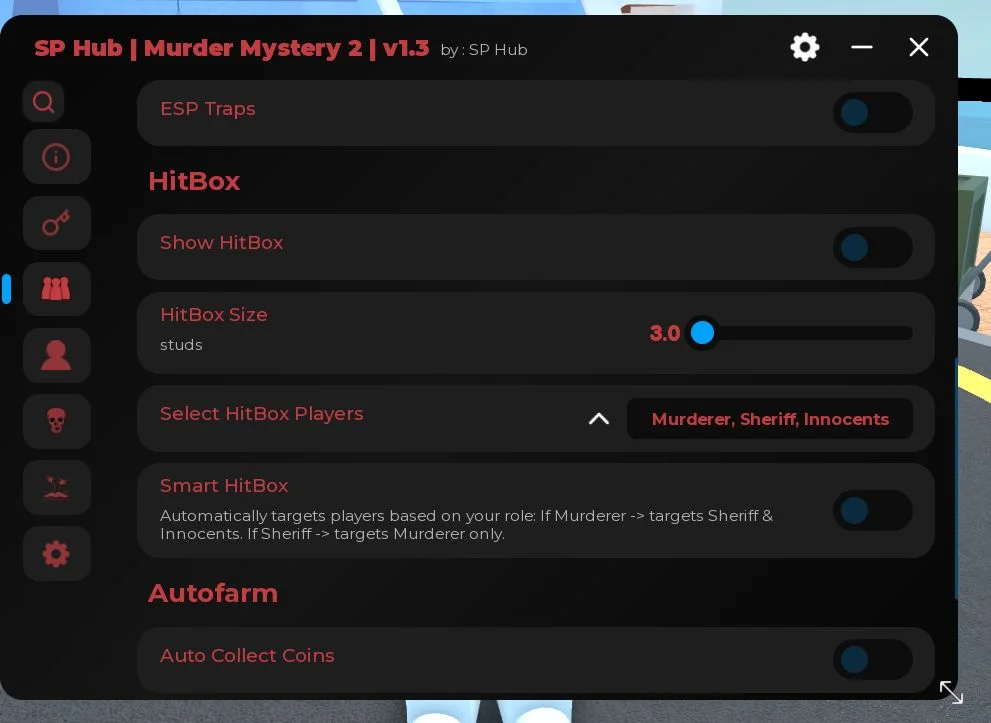
Task: Minimize the SP Hub window
Action: 861,47
